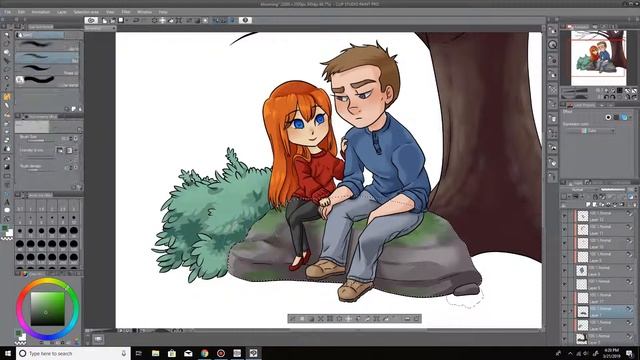The image size is (640, 360).
Task: Click Type here to search box
Action: pyautogui.click(x=73, y=353)
